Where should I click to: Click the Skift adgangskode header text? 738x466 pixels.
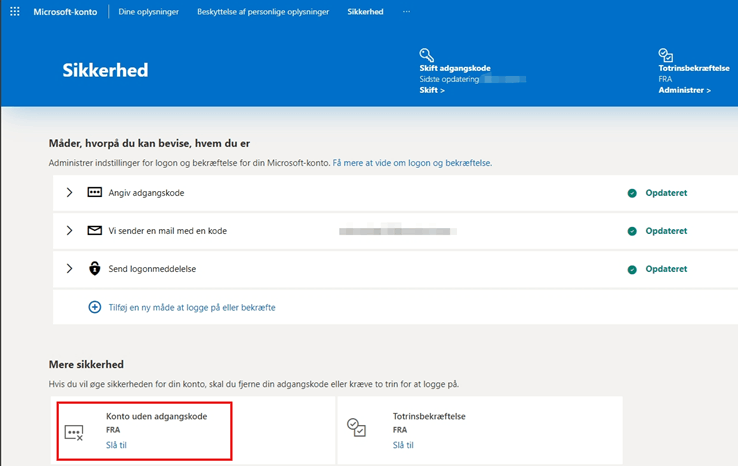click(x=455, y=68)
